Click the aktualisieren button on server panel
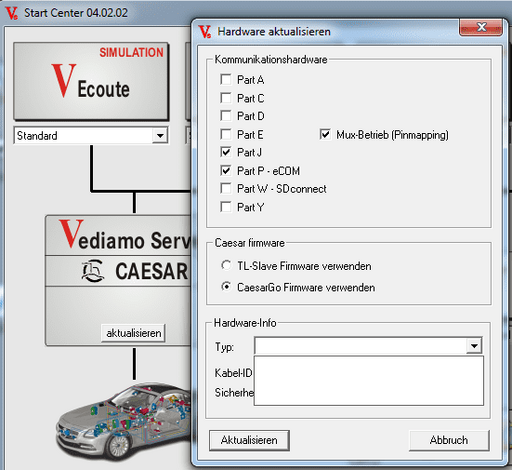 [133, 333]
